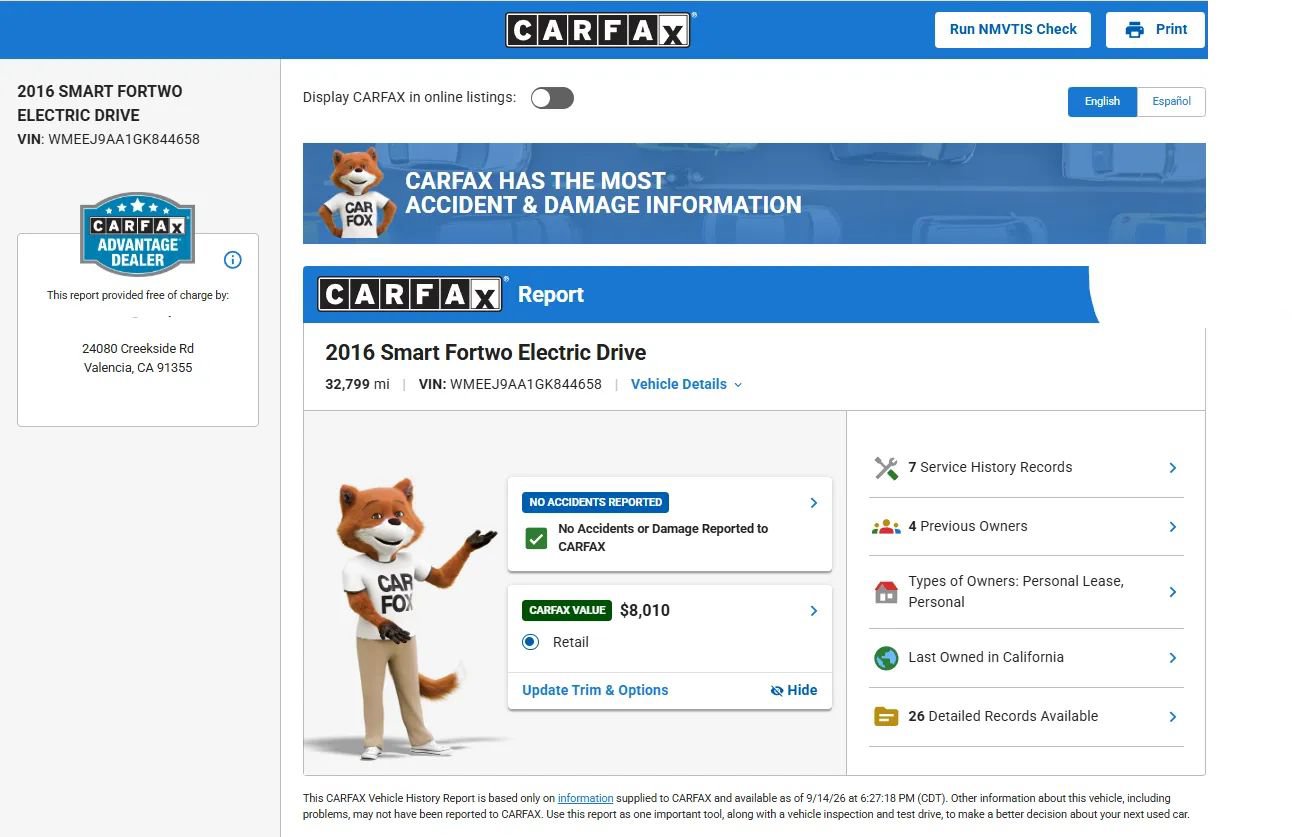Open Types of Owners chevron

pyautogui.click(x=1173, y=592)
